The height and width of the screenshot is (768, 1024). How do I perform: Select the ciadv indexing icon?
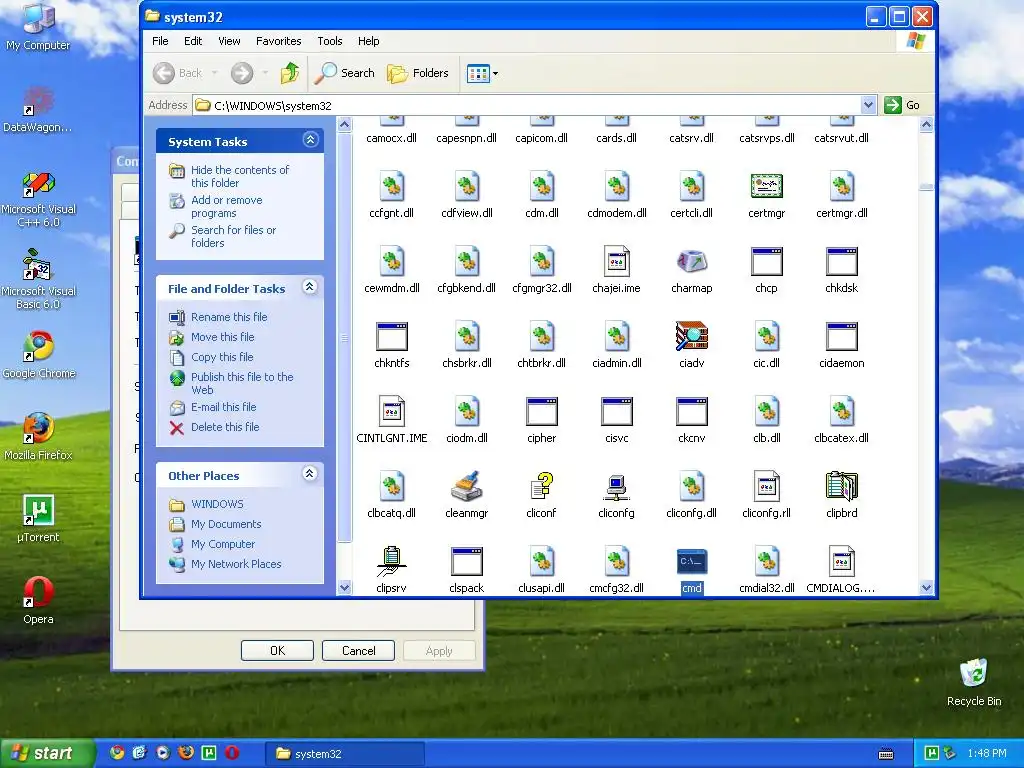tap(692, 337)
